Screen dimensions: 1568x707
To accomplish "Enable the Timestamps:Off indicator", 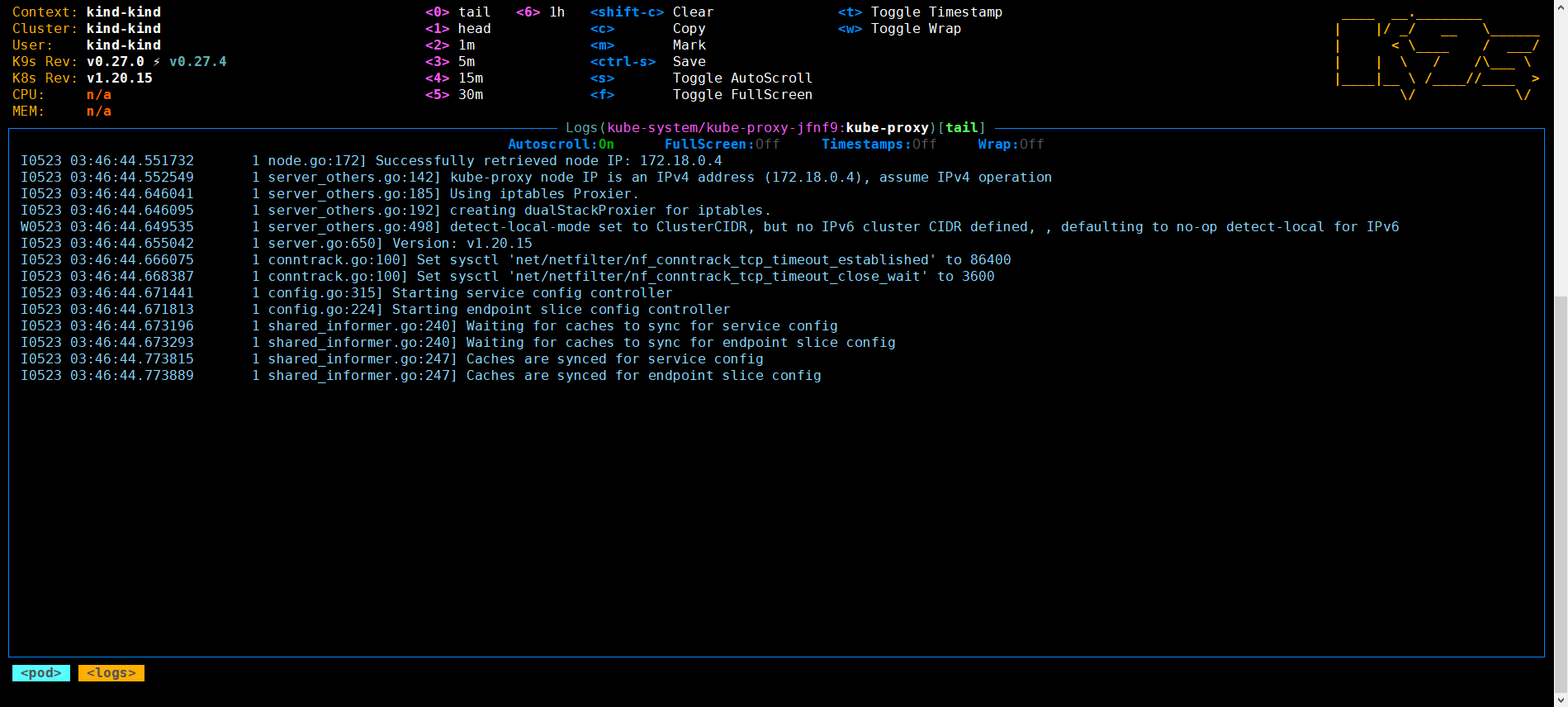I will click(x=879, y=145).
